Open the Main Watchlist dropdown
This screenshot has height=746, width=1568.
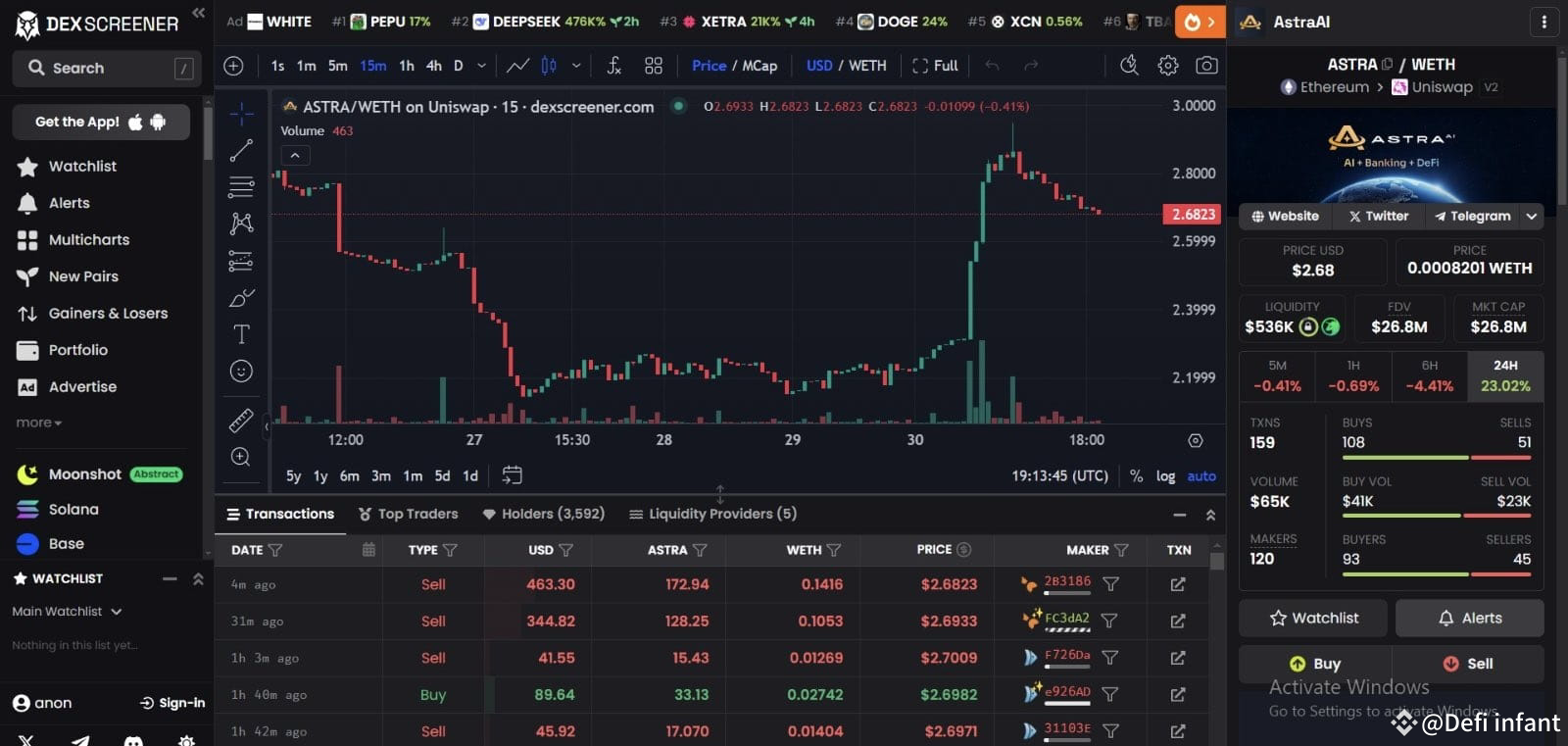coord(67,611)
